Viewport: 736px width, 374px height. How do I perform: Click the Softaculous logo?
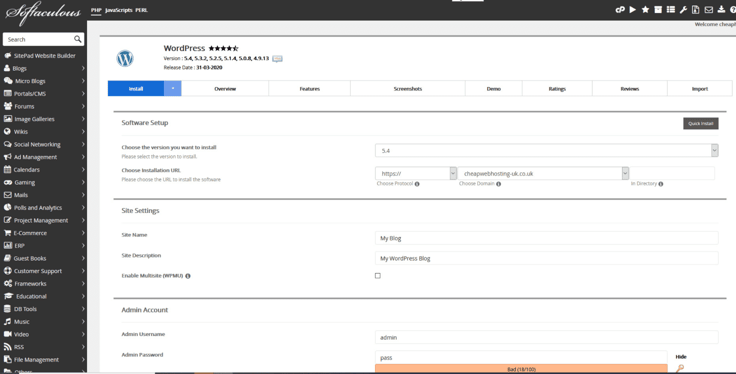(43, 13)
